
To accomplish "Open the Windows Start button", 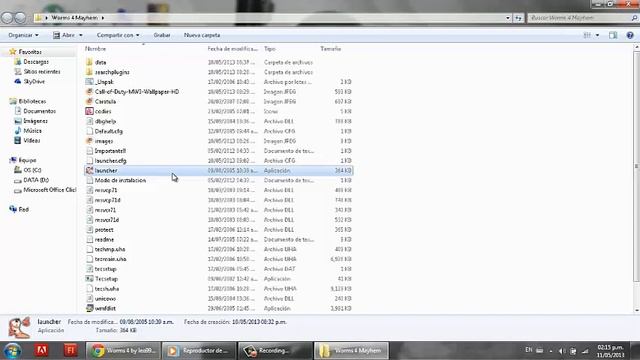I will (x=12, y=351).
